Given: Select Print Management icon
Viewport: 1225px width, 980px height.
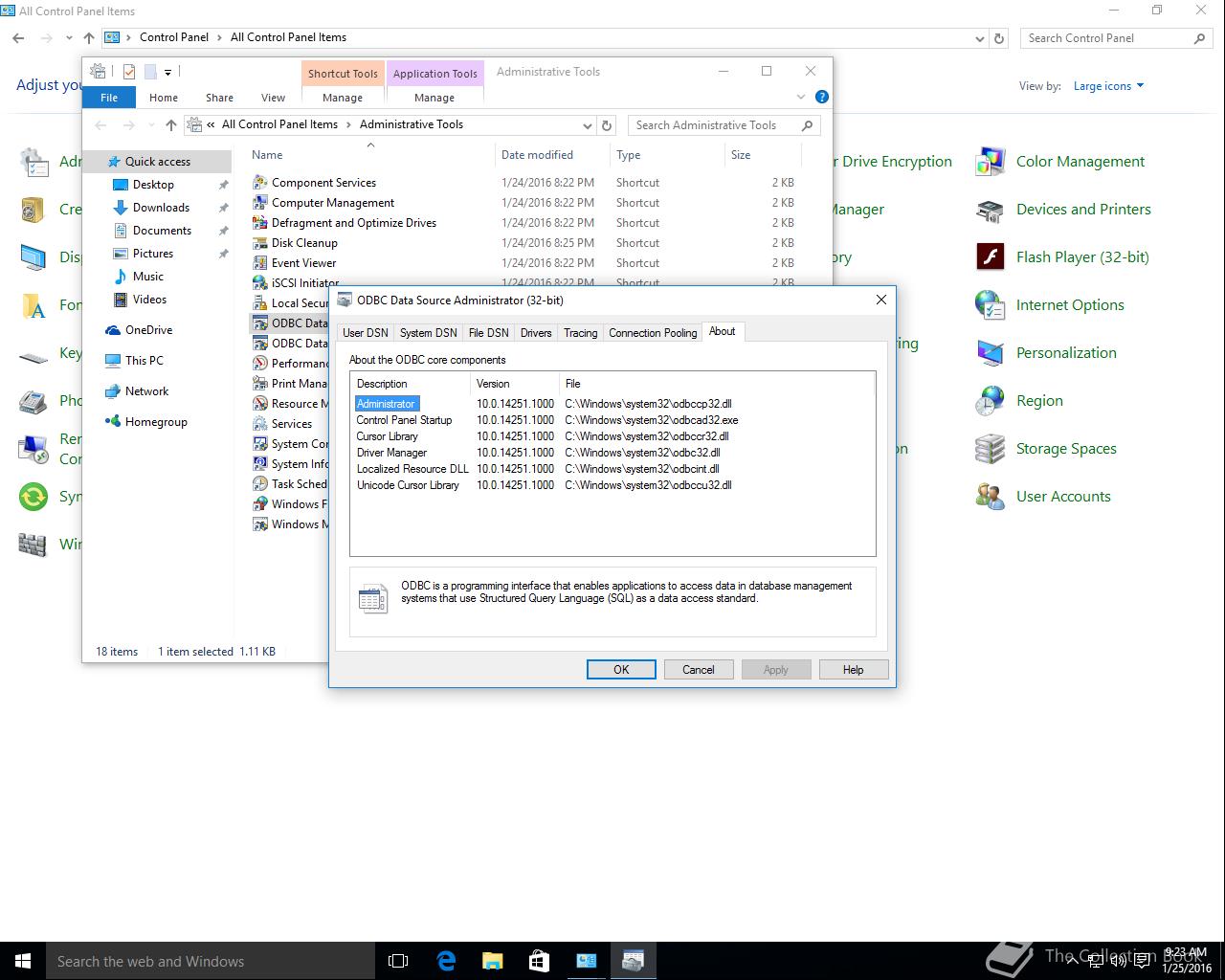Looking at the screenshot, I should click(259, 383).
